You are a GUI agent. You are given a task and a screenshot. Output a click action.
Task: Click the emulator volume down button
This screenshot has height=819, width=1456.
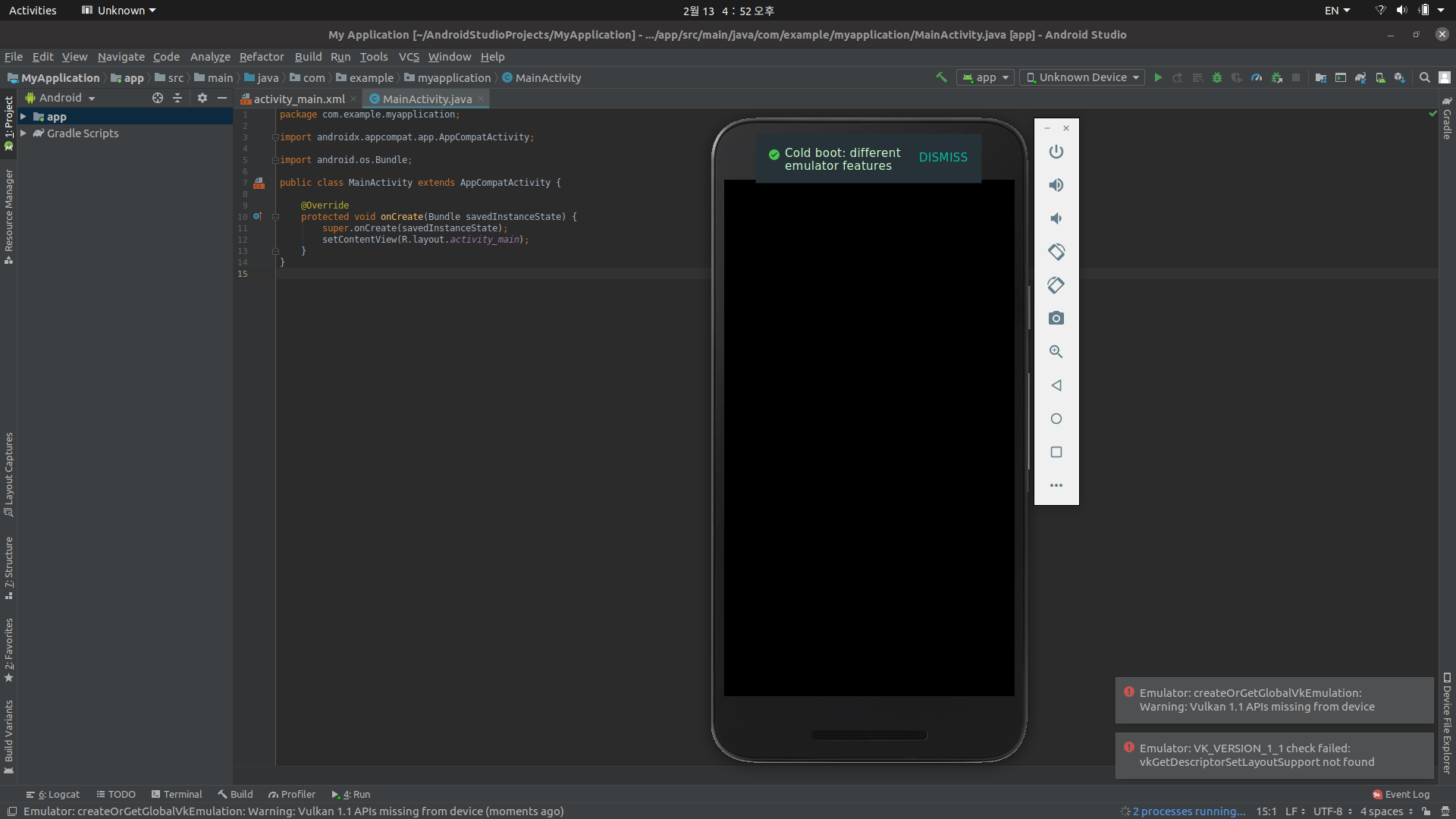pos(1056,218)
